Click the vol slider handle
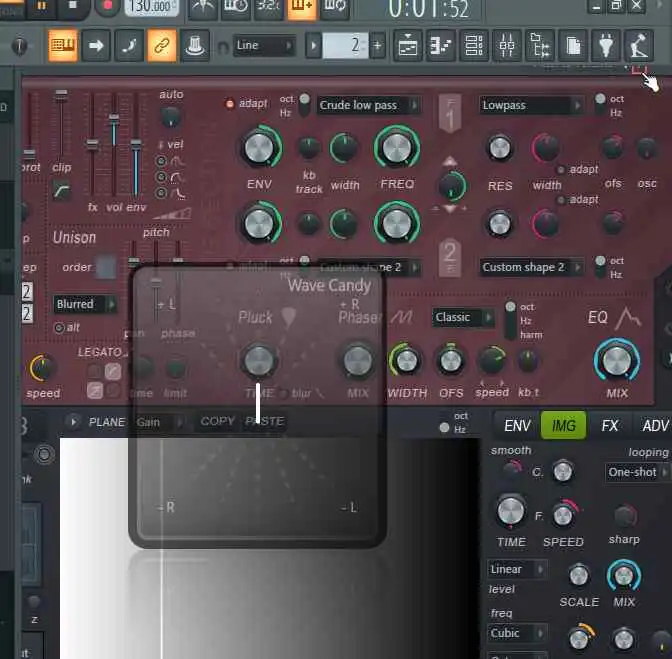 pyautogui.click(x=114, y=117)
